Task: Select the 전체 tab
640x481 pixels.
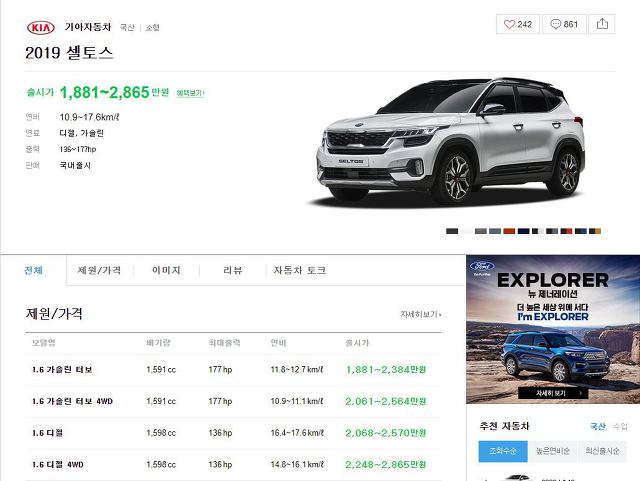Action: tap(33, 270)
